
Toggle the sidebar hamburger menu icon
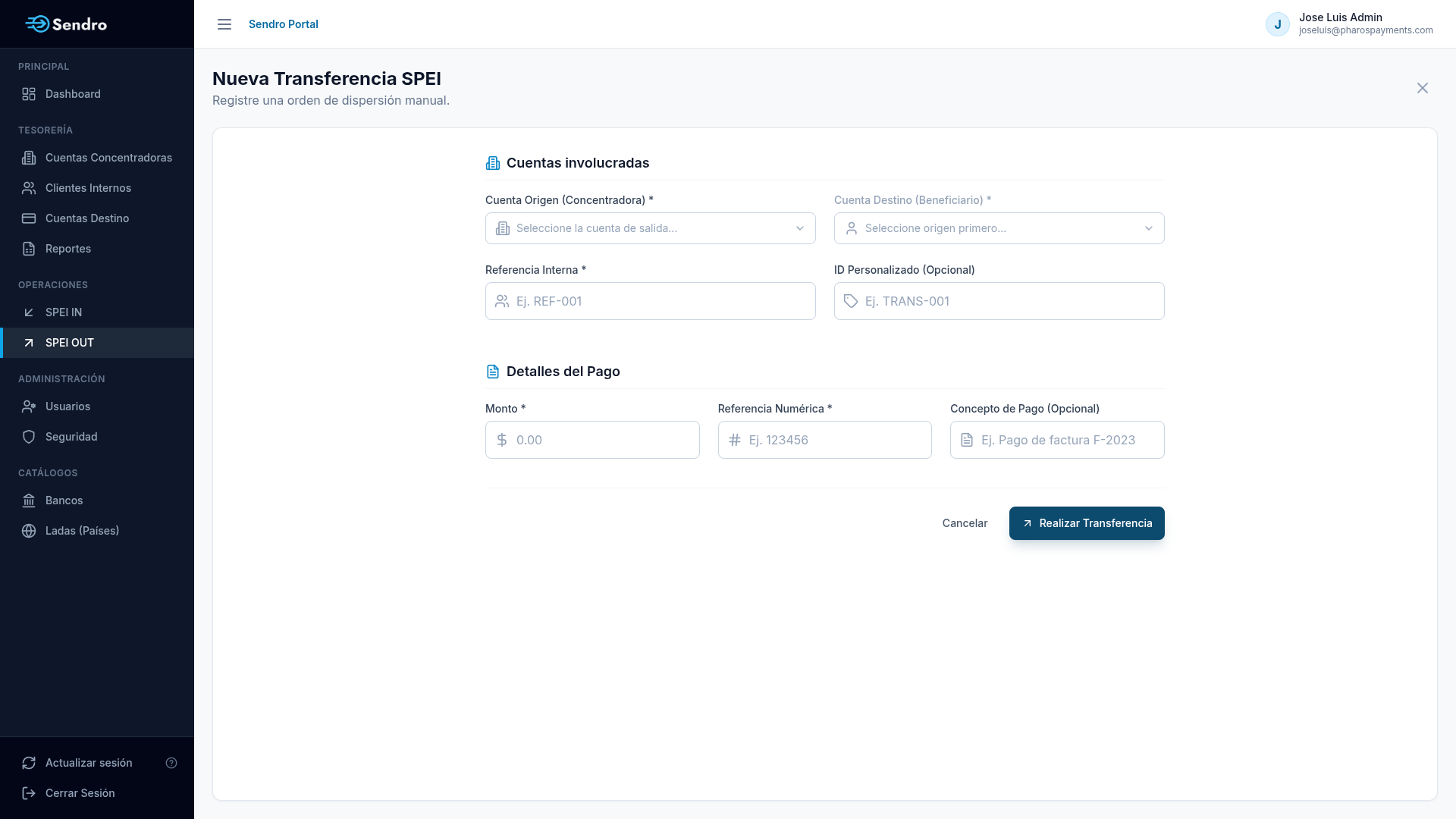pyautogui.click(x=224, y=24)
